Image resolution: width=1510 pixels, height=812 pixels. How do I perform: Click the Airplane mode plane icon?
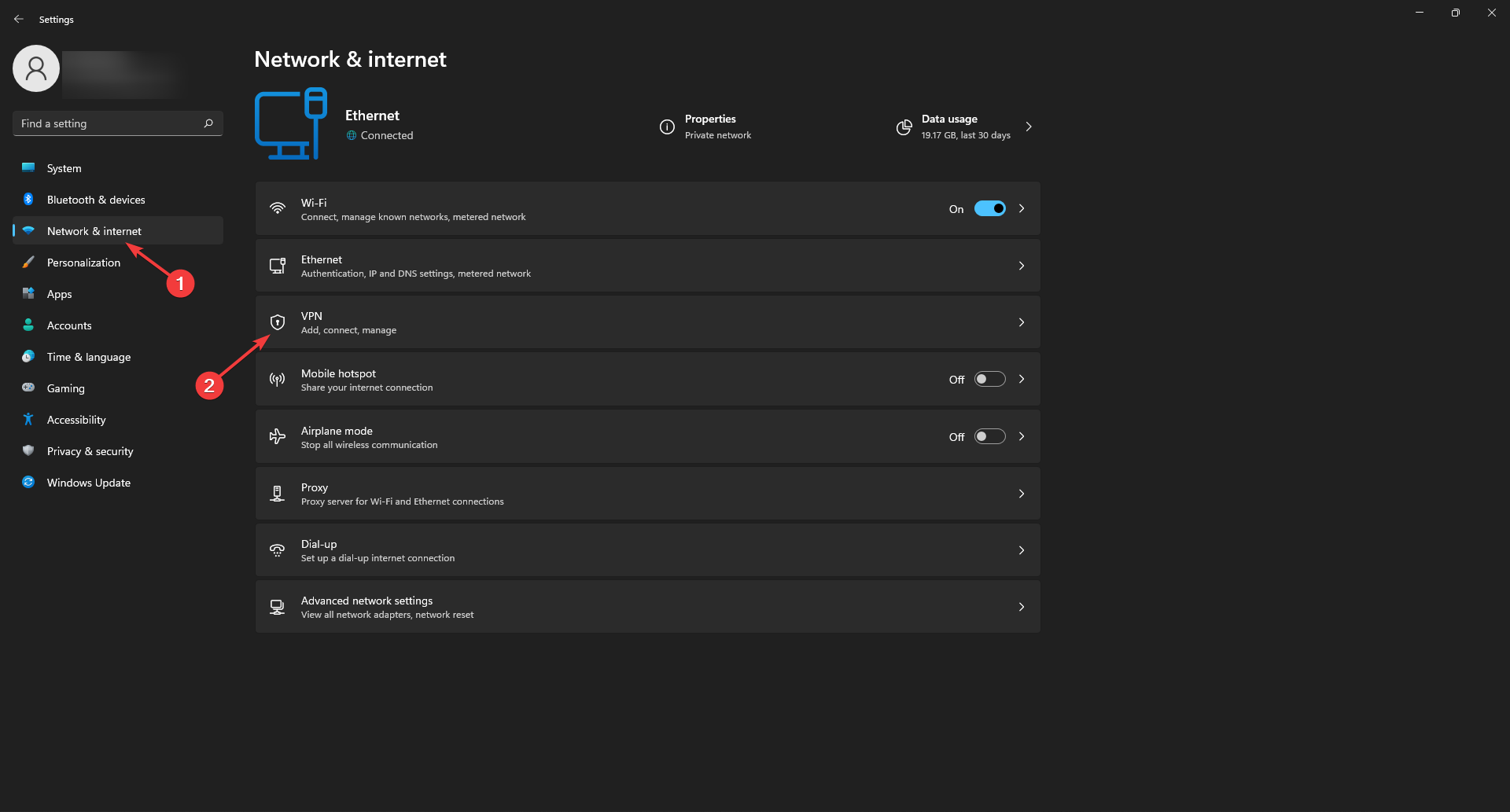point(278,436)
